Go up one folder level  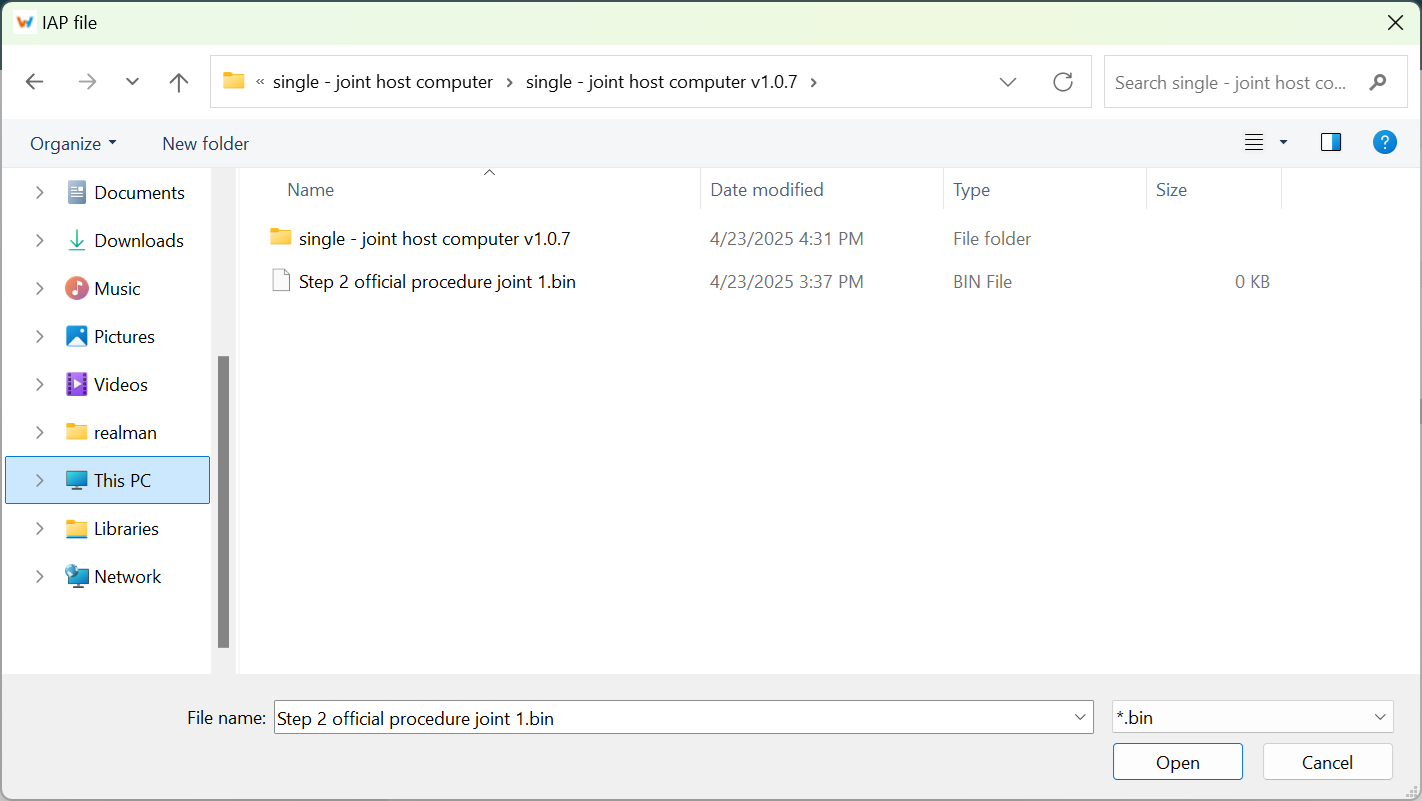(179, 82)
